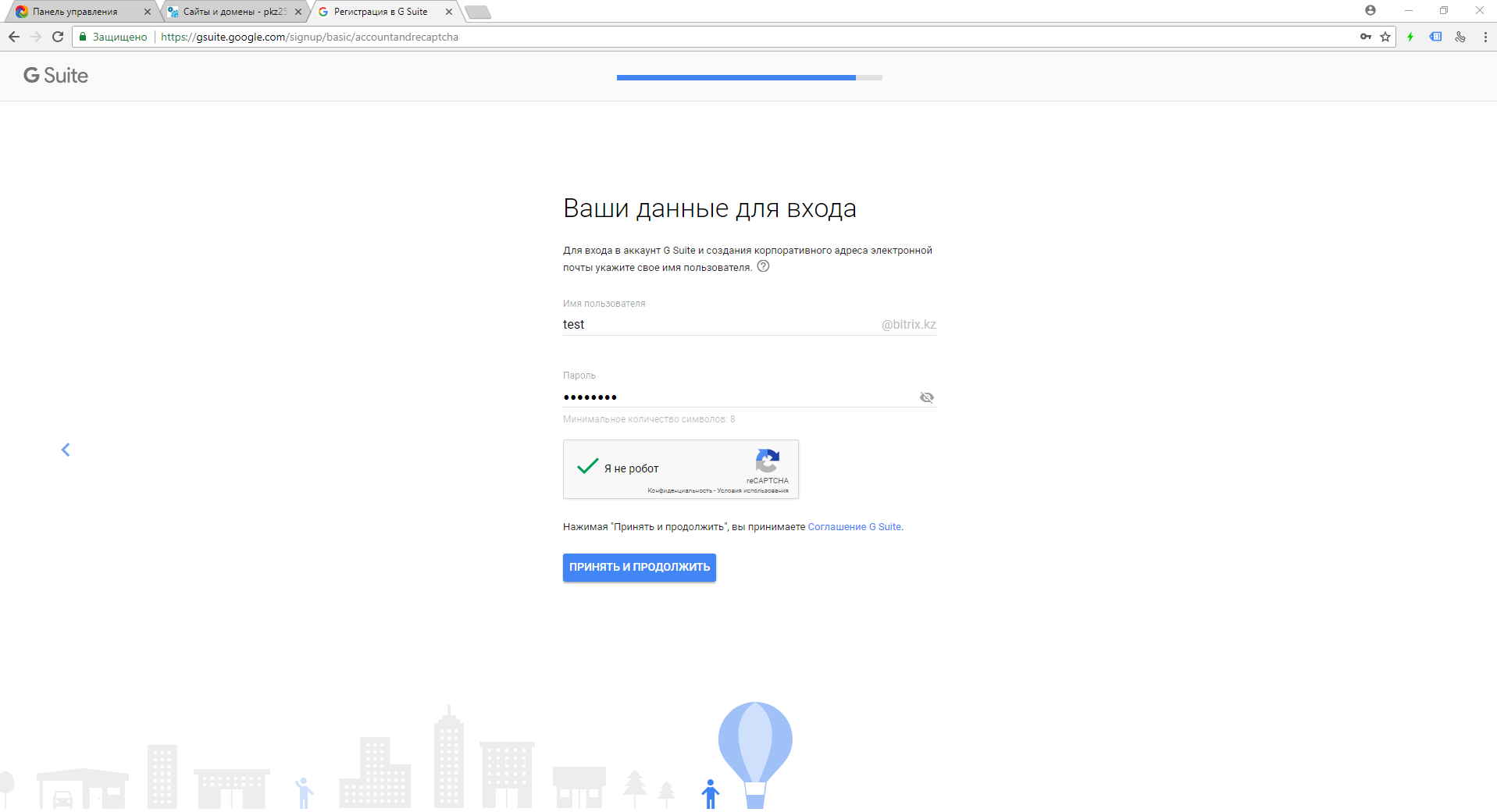Screen dimensions: 1497x812
Task: Click the browser address bar URL
Action: coord(309,37)
